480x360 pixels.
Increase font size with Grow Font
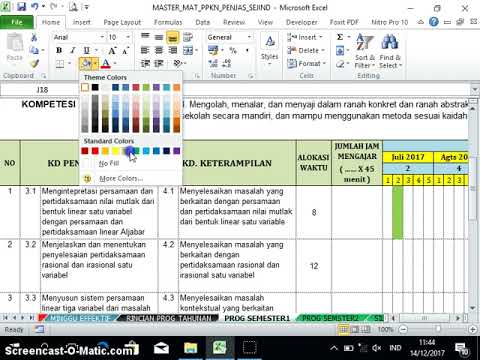(x=112, y=50)
